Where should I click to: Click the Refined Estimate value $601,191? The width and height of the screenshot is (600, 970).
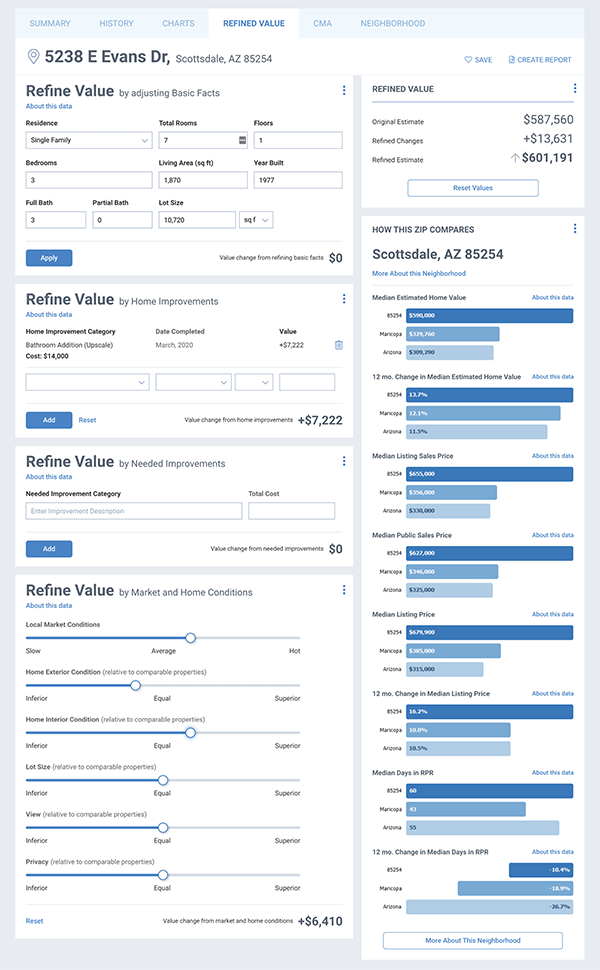pyautogui.click(x=547, y=158)
